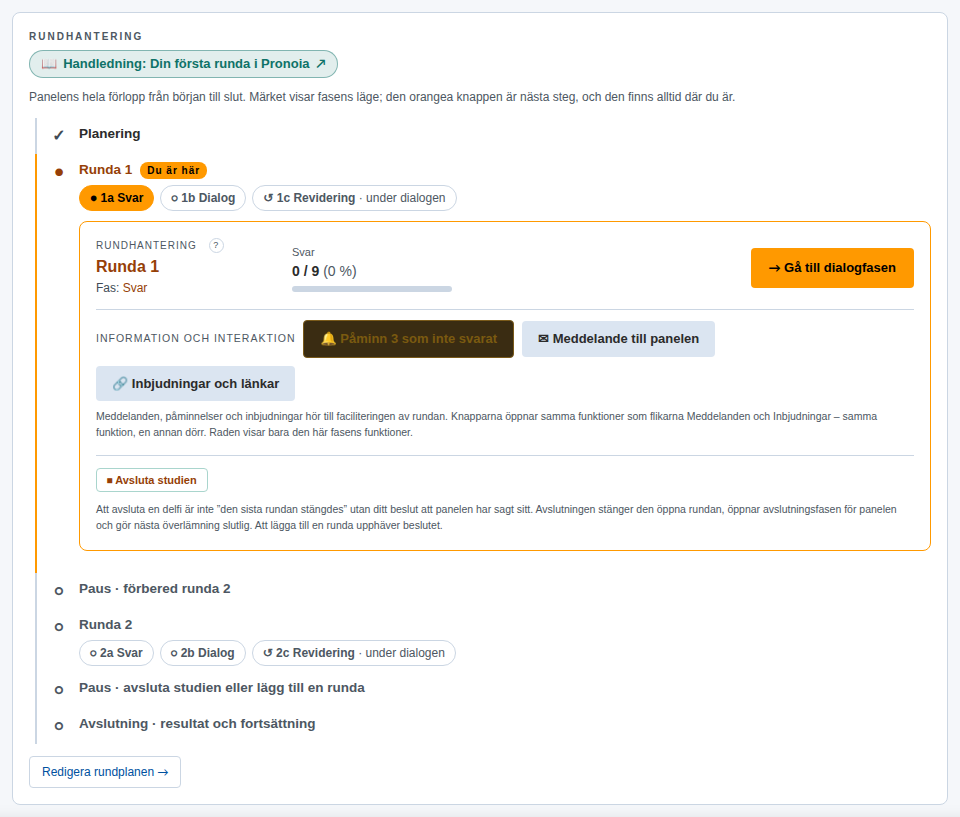
Task: Click Paus · avsluta studien eller lägg till en runda
Action: tap(222, 688)
